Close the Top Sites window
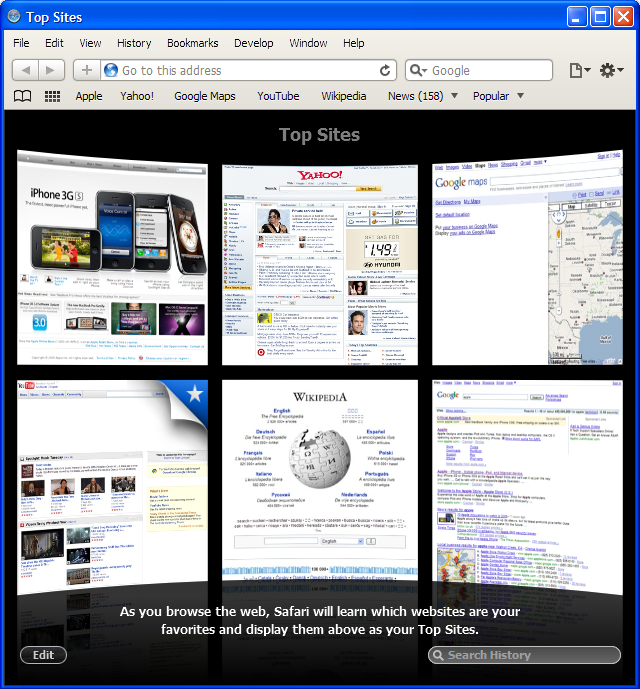This screenshot has height=689, width=640. coord(623,17)
